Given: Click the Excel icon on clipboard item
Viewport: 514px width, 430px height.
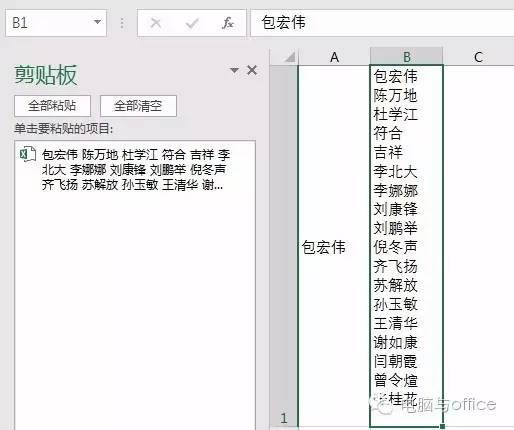Looking at the screenshot, I should pyautogui.click(x=27, y=154).
